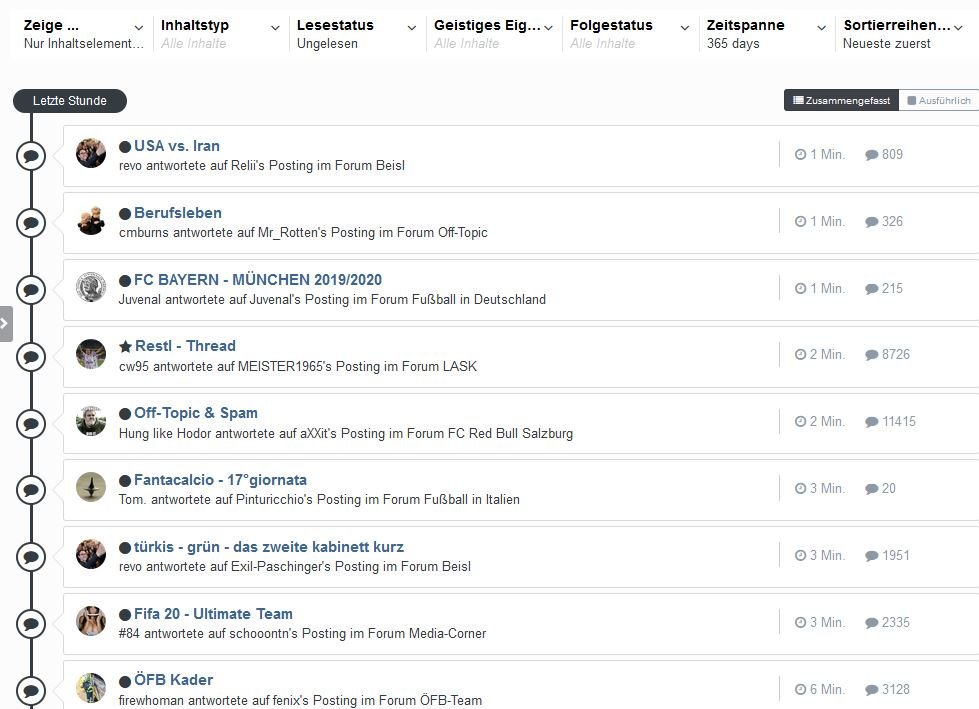Click the '3 Min.' time in Fantacalcio row
This screenshot has width=979, height=709.
pos(827,489)
